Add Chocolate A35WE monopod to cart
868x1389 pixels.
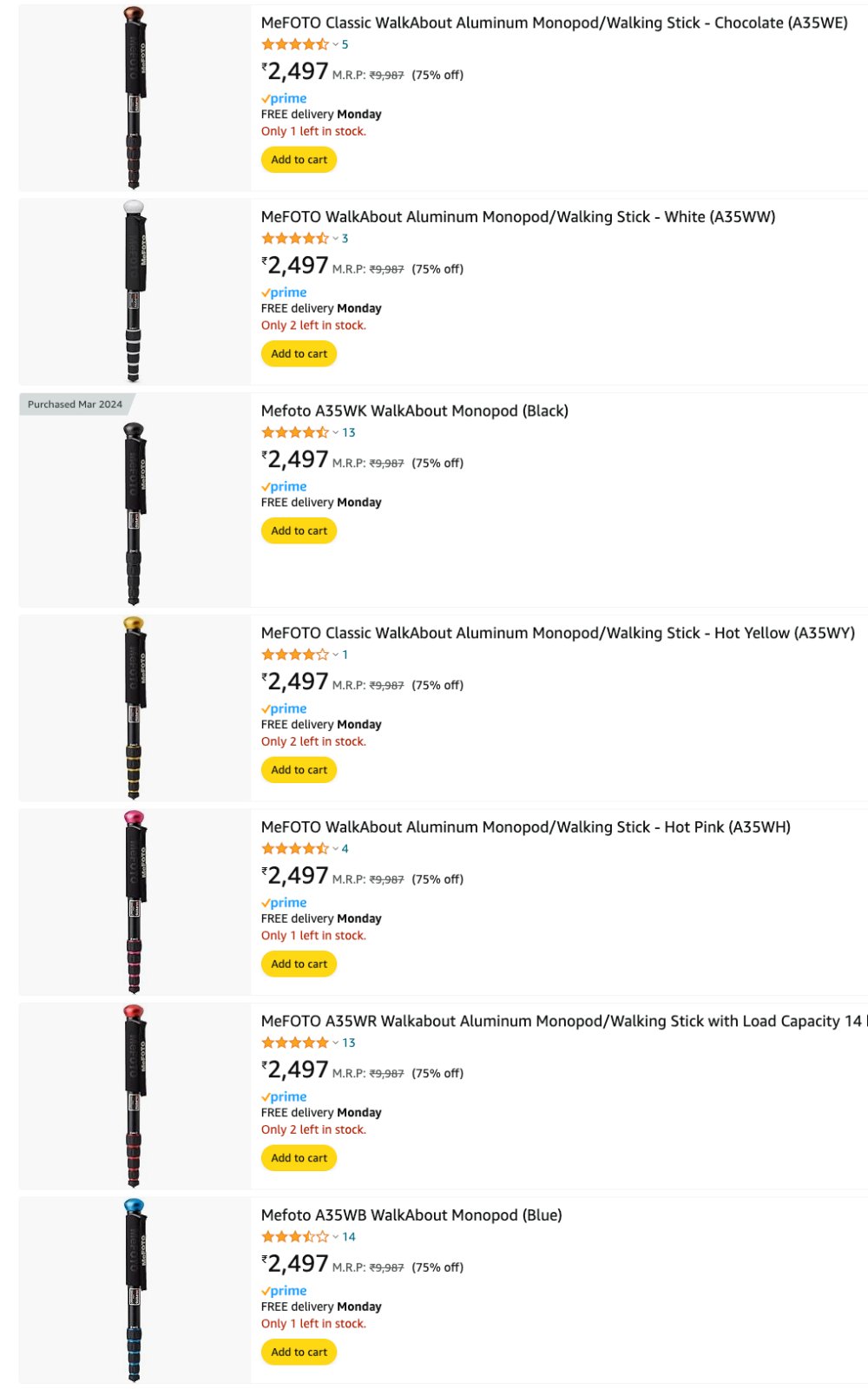(x=299, y=160)
